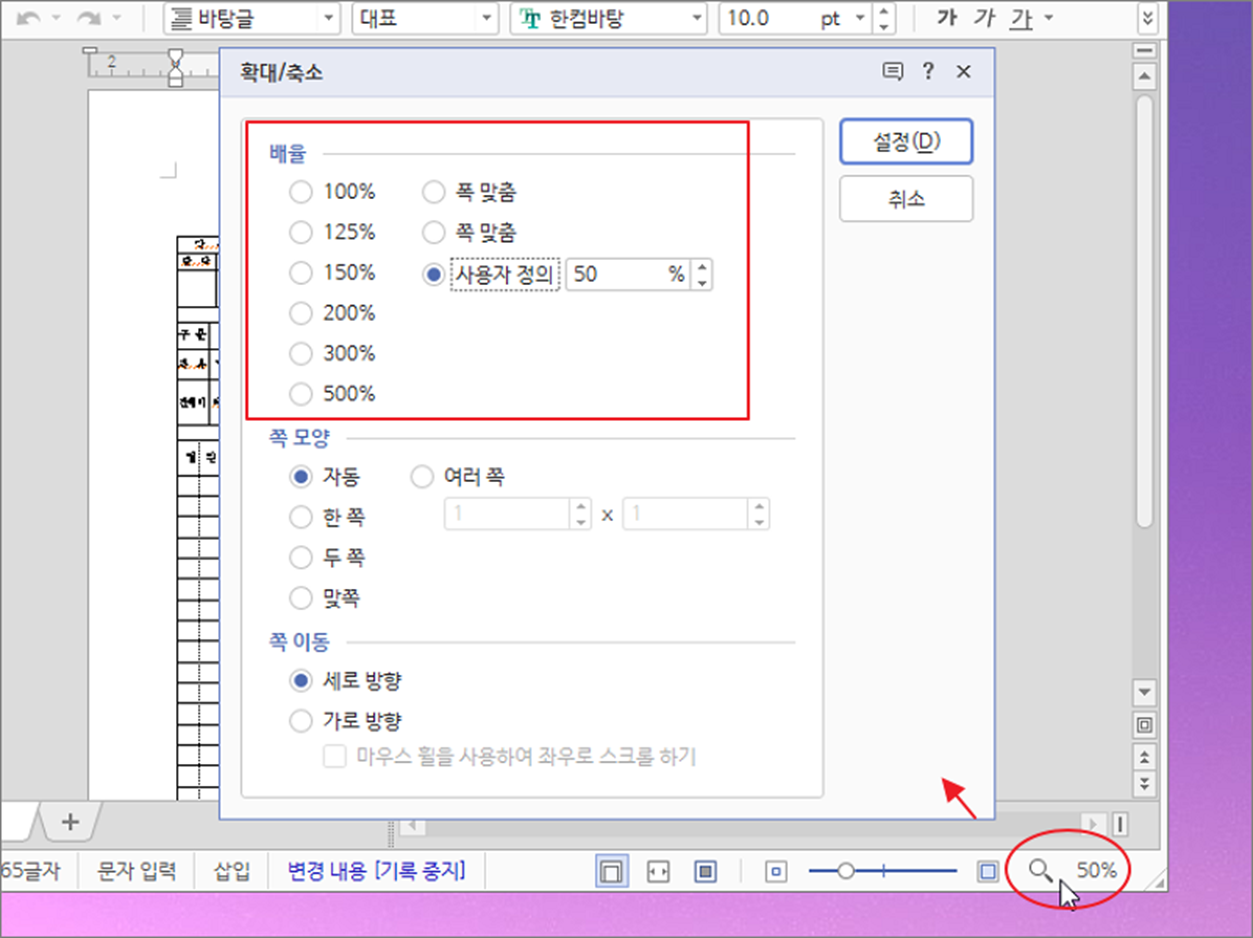Click the 50% zoom value in the status bar

(1096, 870)
